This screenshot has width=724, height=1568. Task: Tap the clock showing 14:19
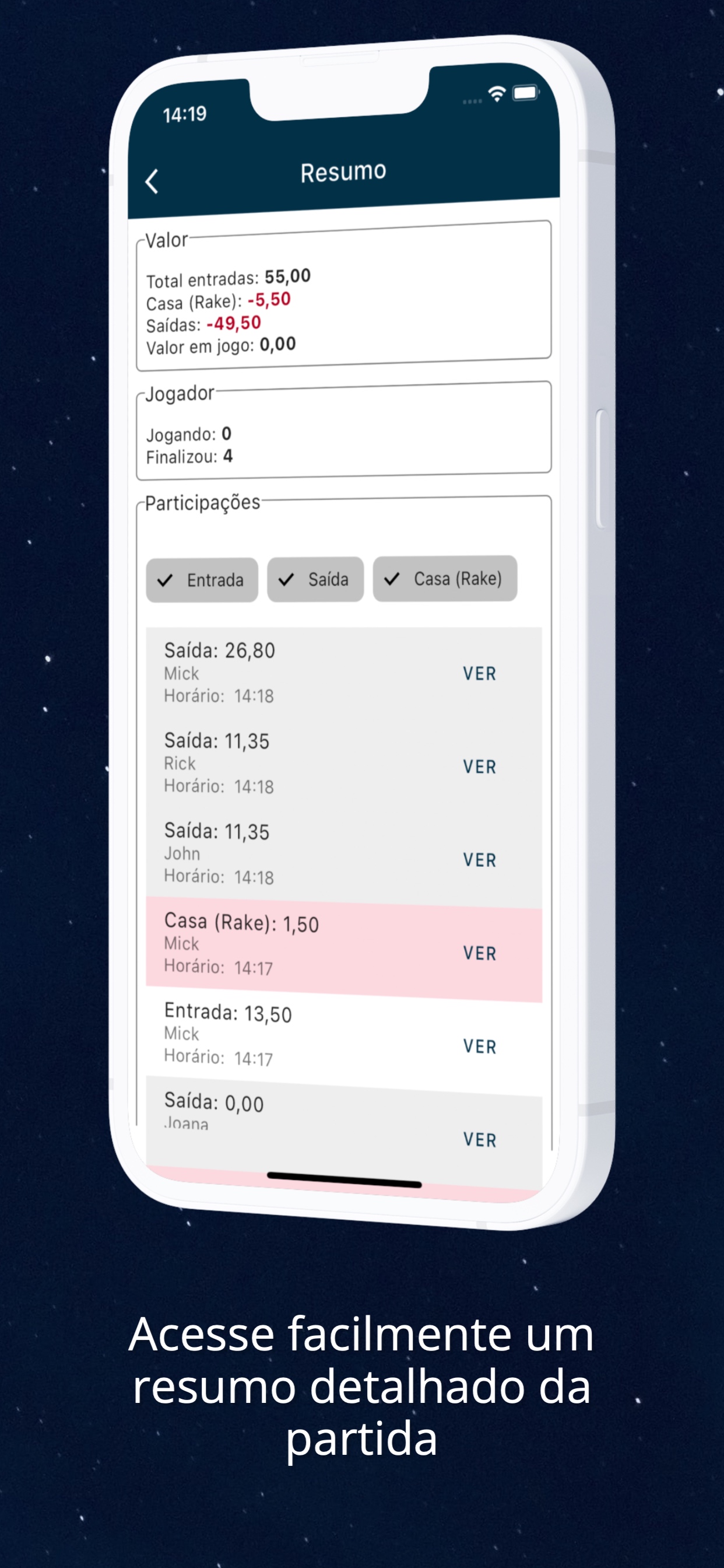(x=184, y=114)
